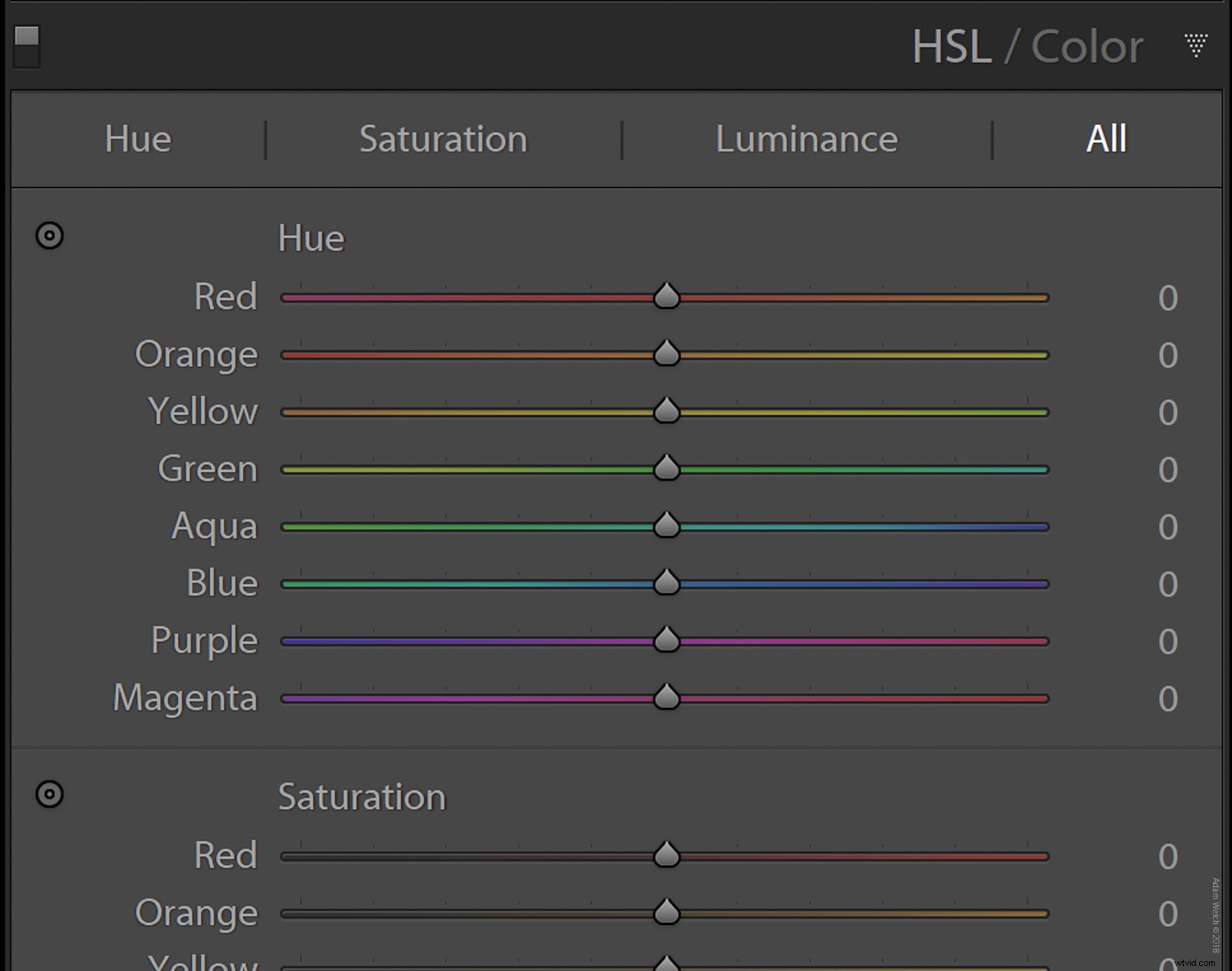Click the Red hue slider handle
Viewport: 1232px width, 971px height.
pyautogui.click(x=667, y=297)
